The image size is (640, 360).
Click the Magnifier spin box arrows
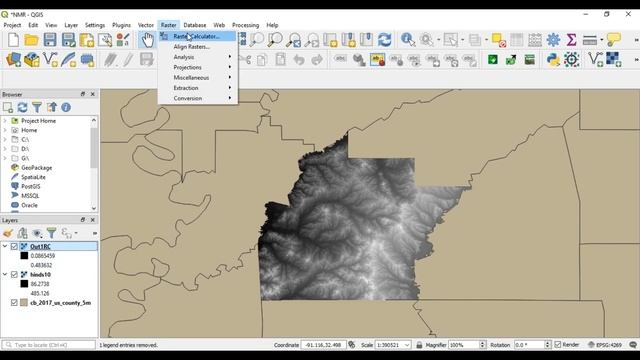pos(482,345)
